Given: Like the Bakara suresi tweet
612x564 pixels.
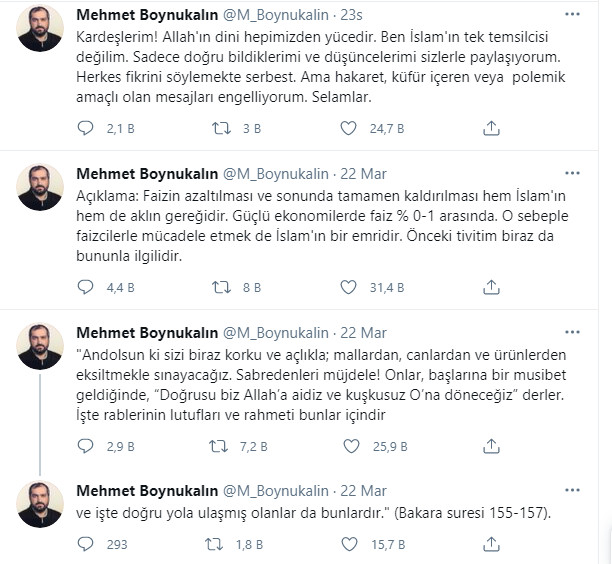Looking at the screenshot, I should (349, 544).
